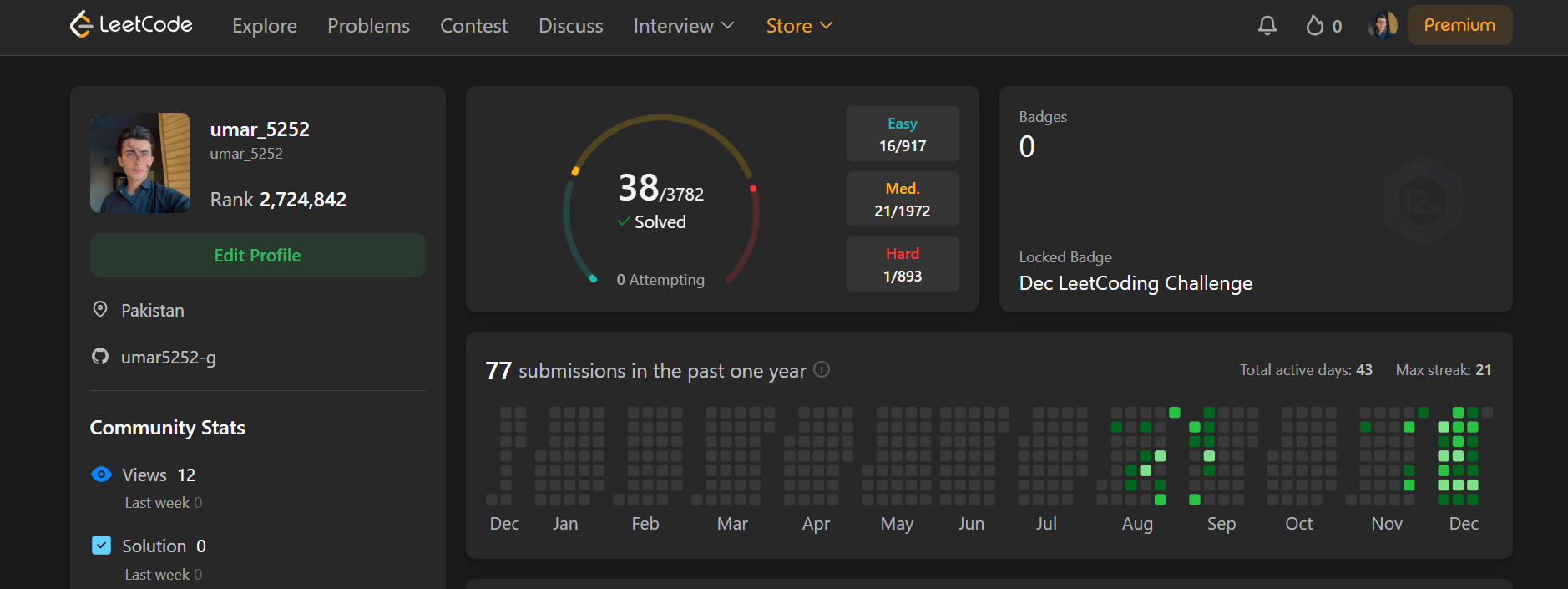Open the notifications bell
Image resolution: width=1568 pixels, height=589 pixels.
pyautogui.click(x=1267, y=26)
